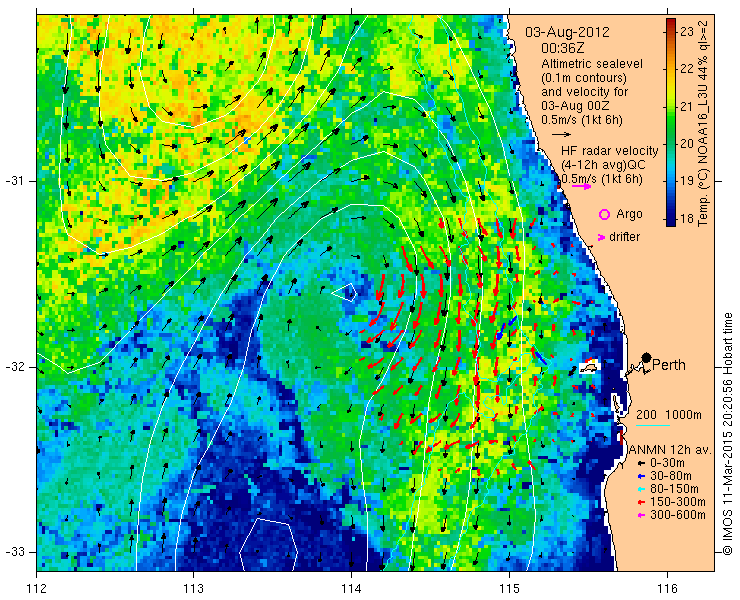Viewport: 740px width, 600px height.
Task: Click the -33 latitude axis label
Action: [x=14, y=552]
